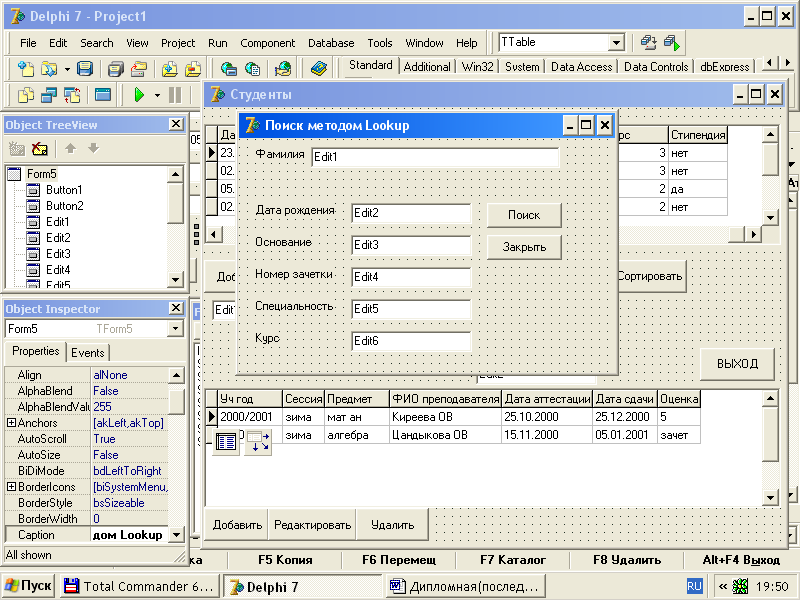Click the New Items toolbar icon
This screenshot has width=800, height=600.
point(26,68)
